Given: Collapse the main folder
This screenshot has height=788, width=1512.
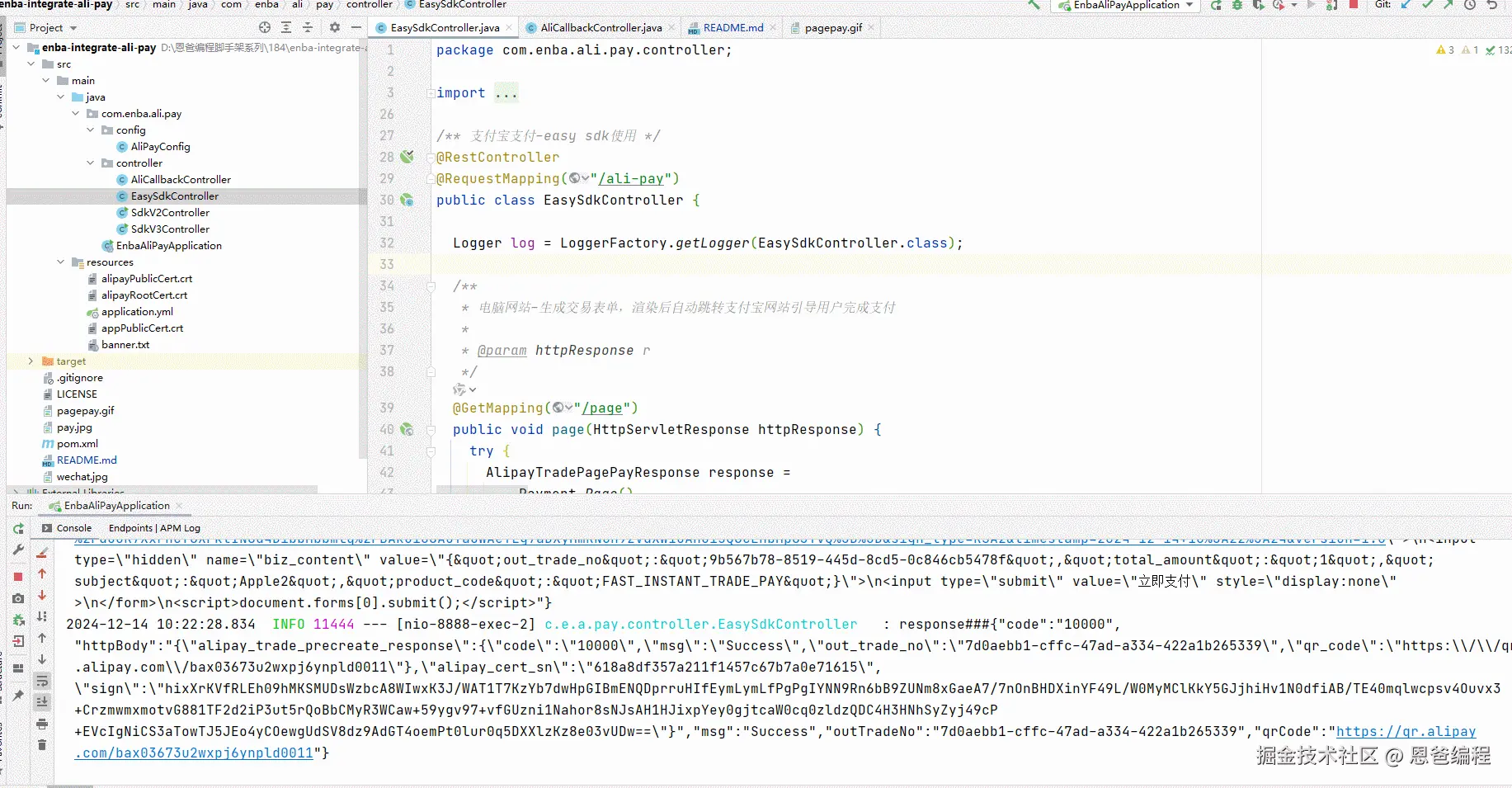Looking at the screenshot, I should [x=45, y=80].
